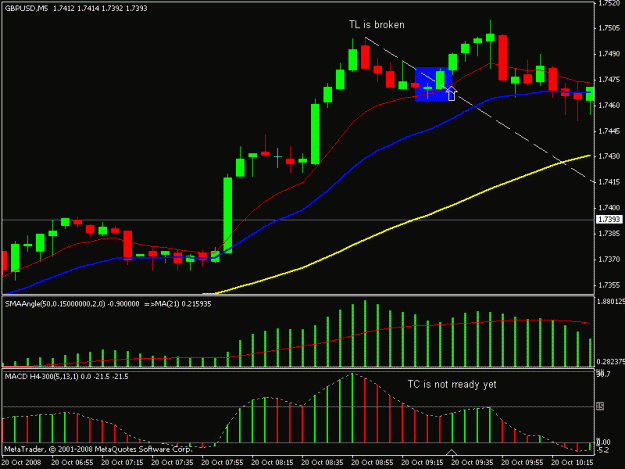Click the '20 Oct 10:15' time label
Image resolution: width=625 pixels, height=469 pixels.
click(x=572, y=463)
